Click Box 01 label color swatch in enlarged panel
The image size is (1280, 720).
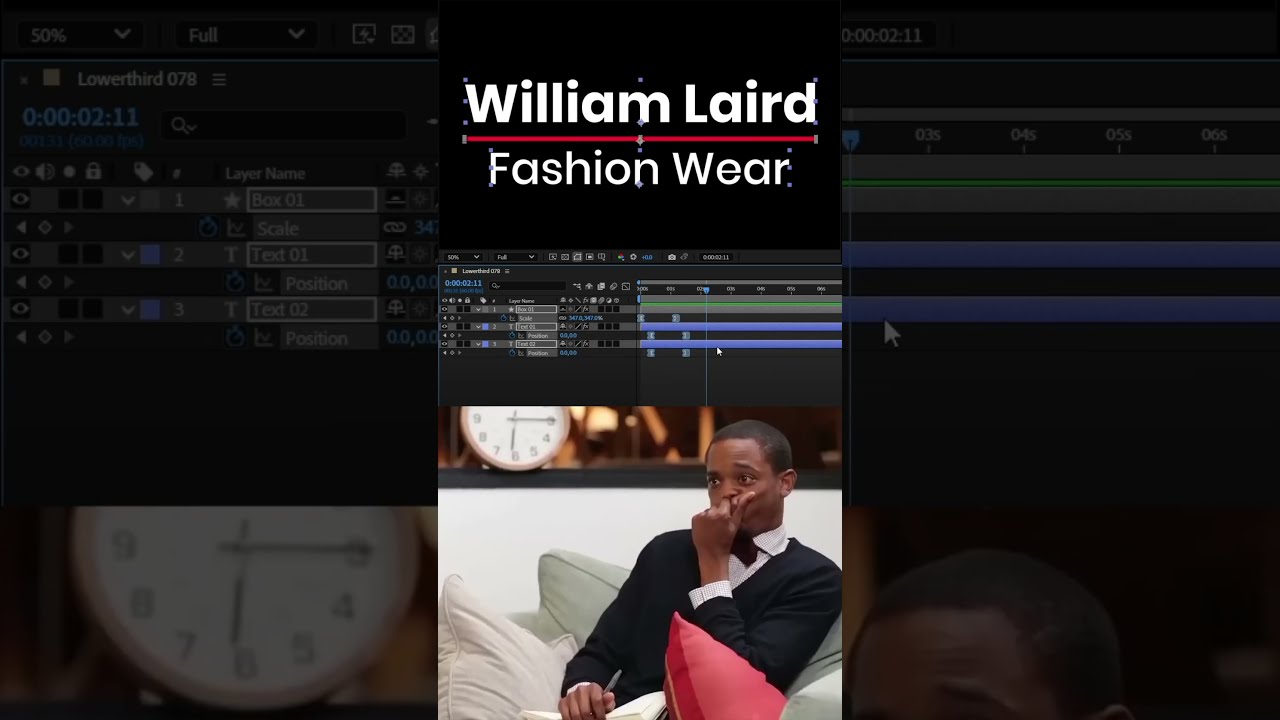tap(149, 200)
